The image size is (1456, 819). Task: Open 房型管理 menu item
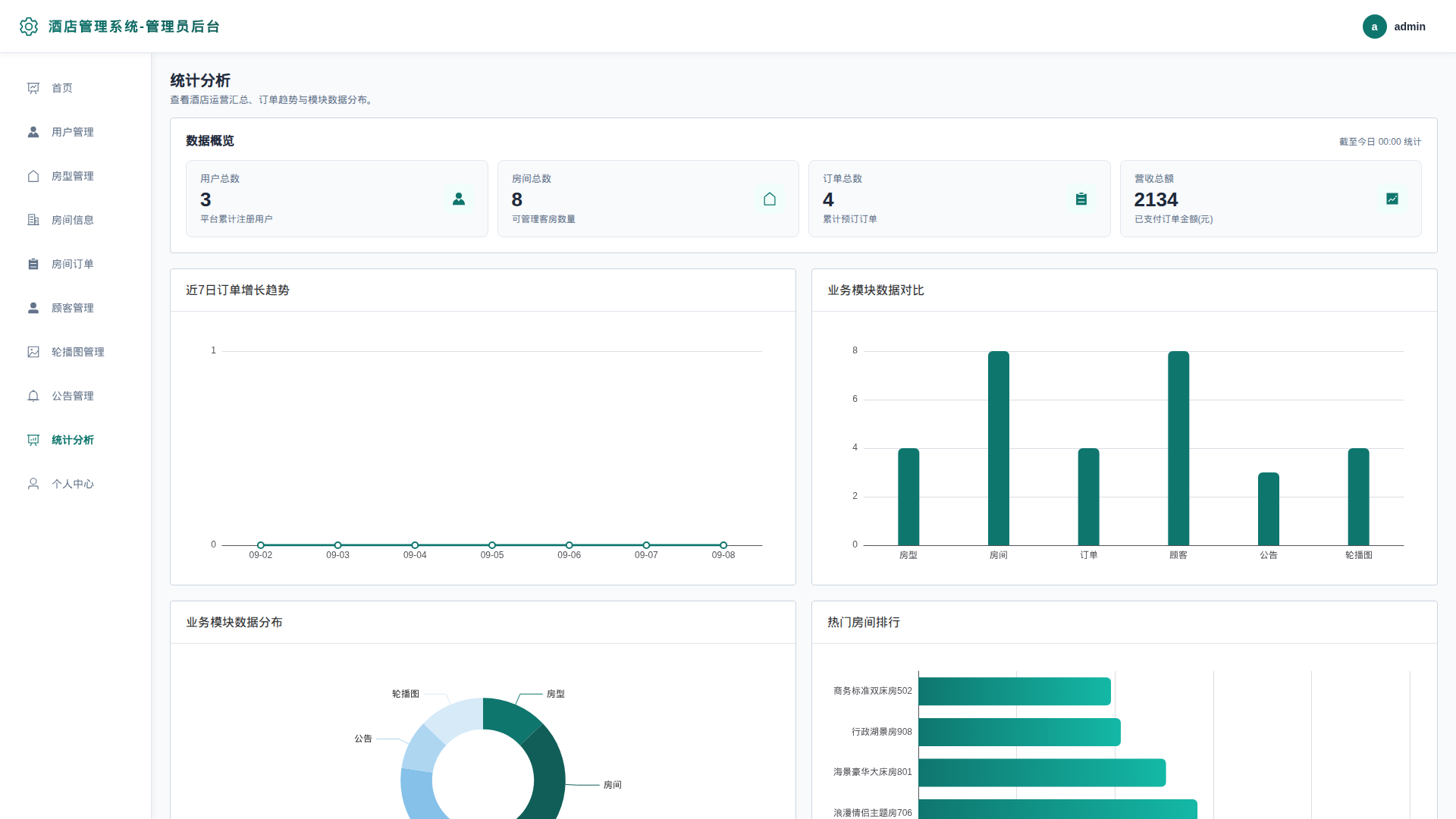pyautogui.click(x=76, y=176)
